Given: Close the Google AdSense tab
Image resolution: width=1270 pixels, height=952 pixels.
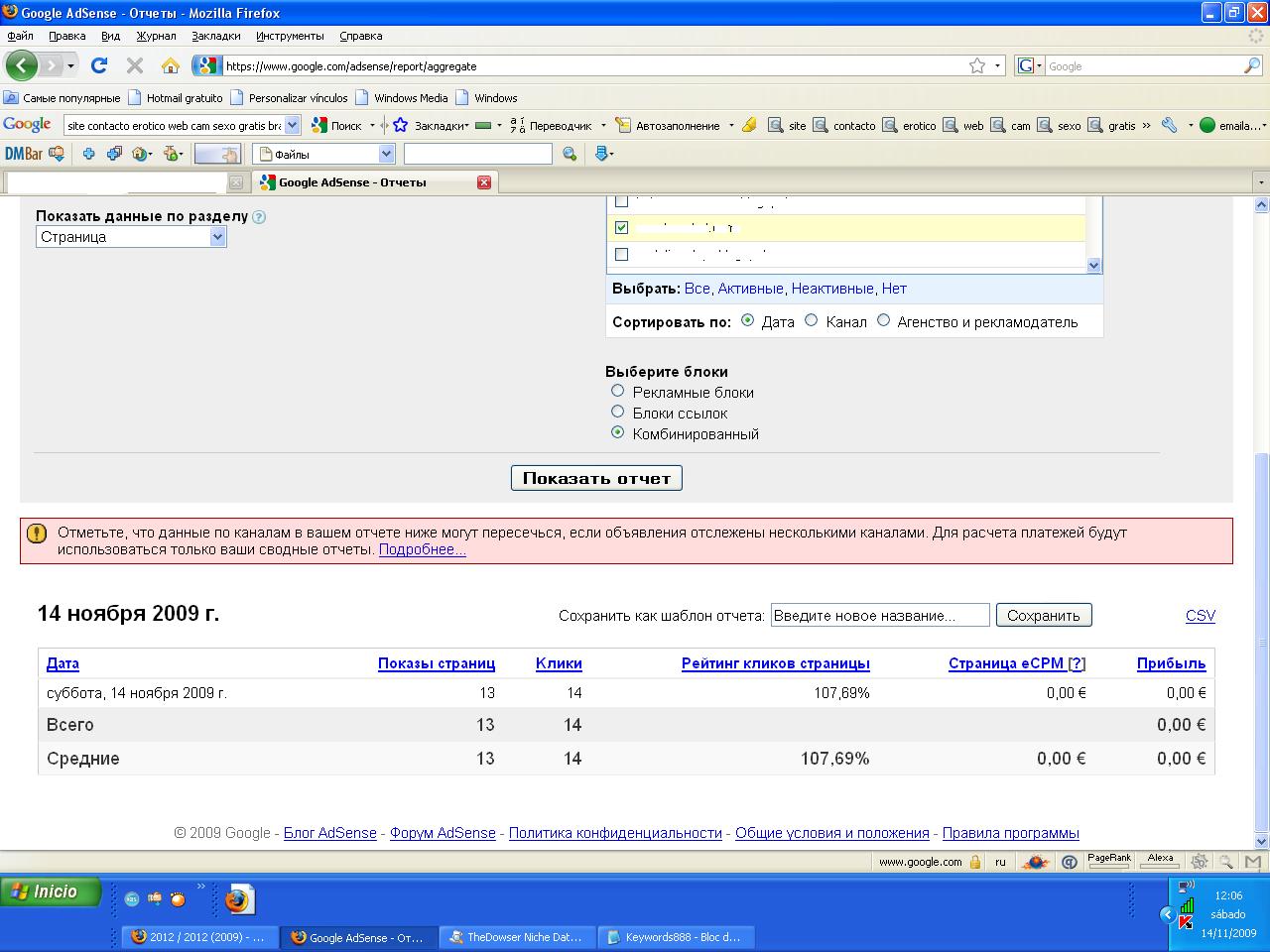Looking at the screenshot, I should (x=484, y=182).
